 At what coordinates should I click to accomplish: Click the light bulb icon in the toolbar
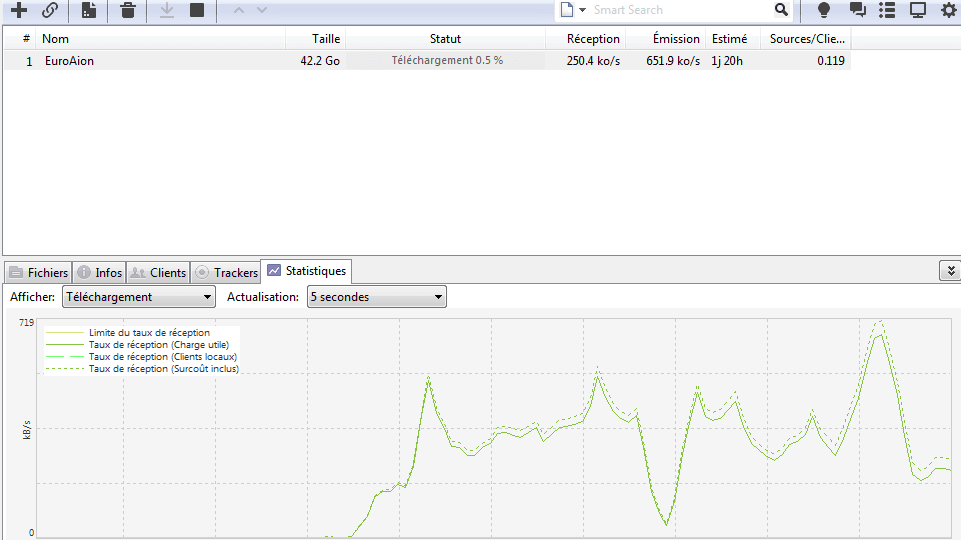pos(824,10)
